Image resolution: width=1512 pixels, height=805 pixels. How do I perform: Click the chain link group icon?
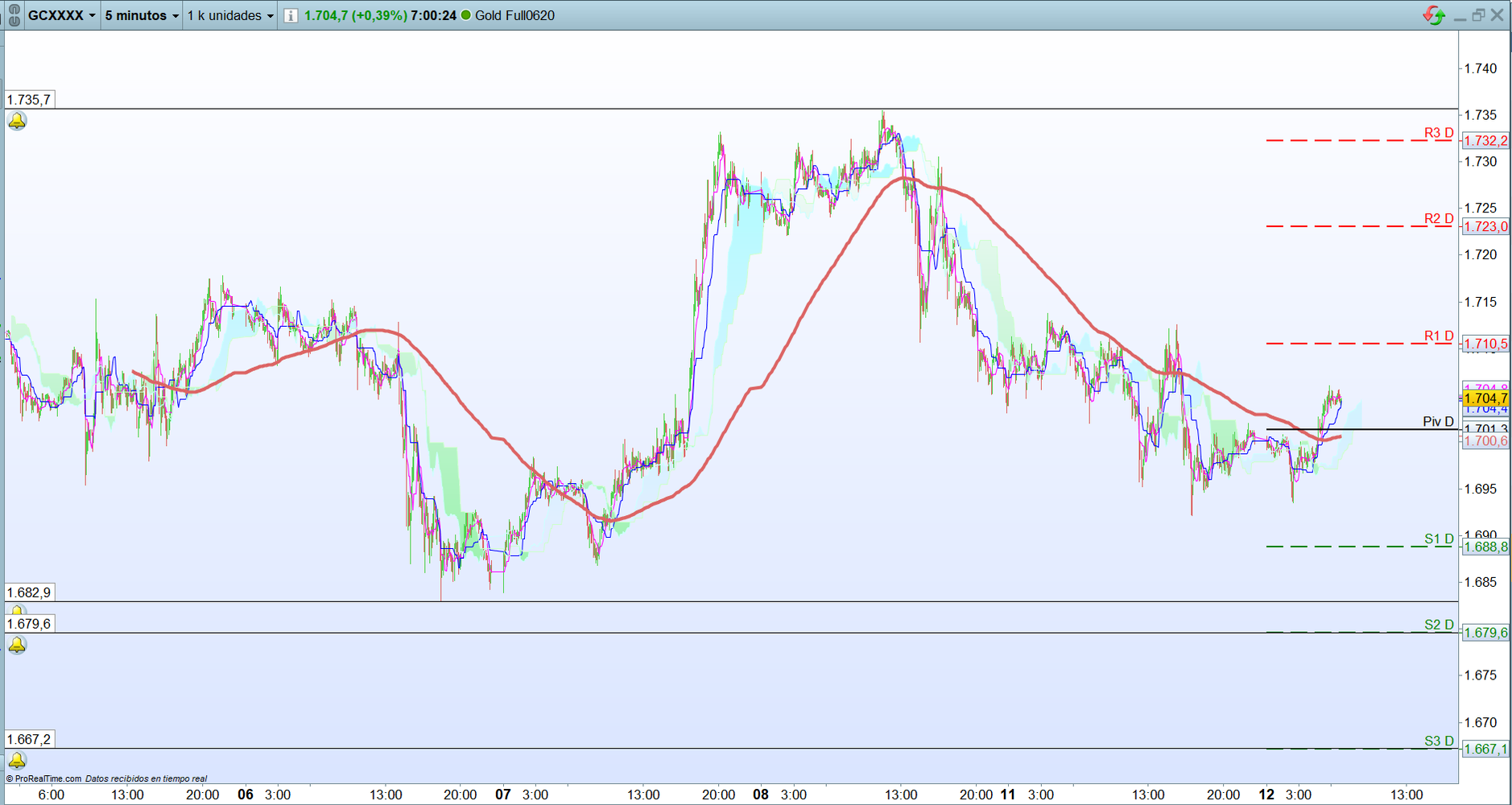point(14,15)
